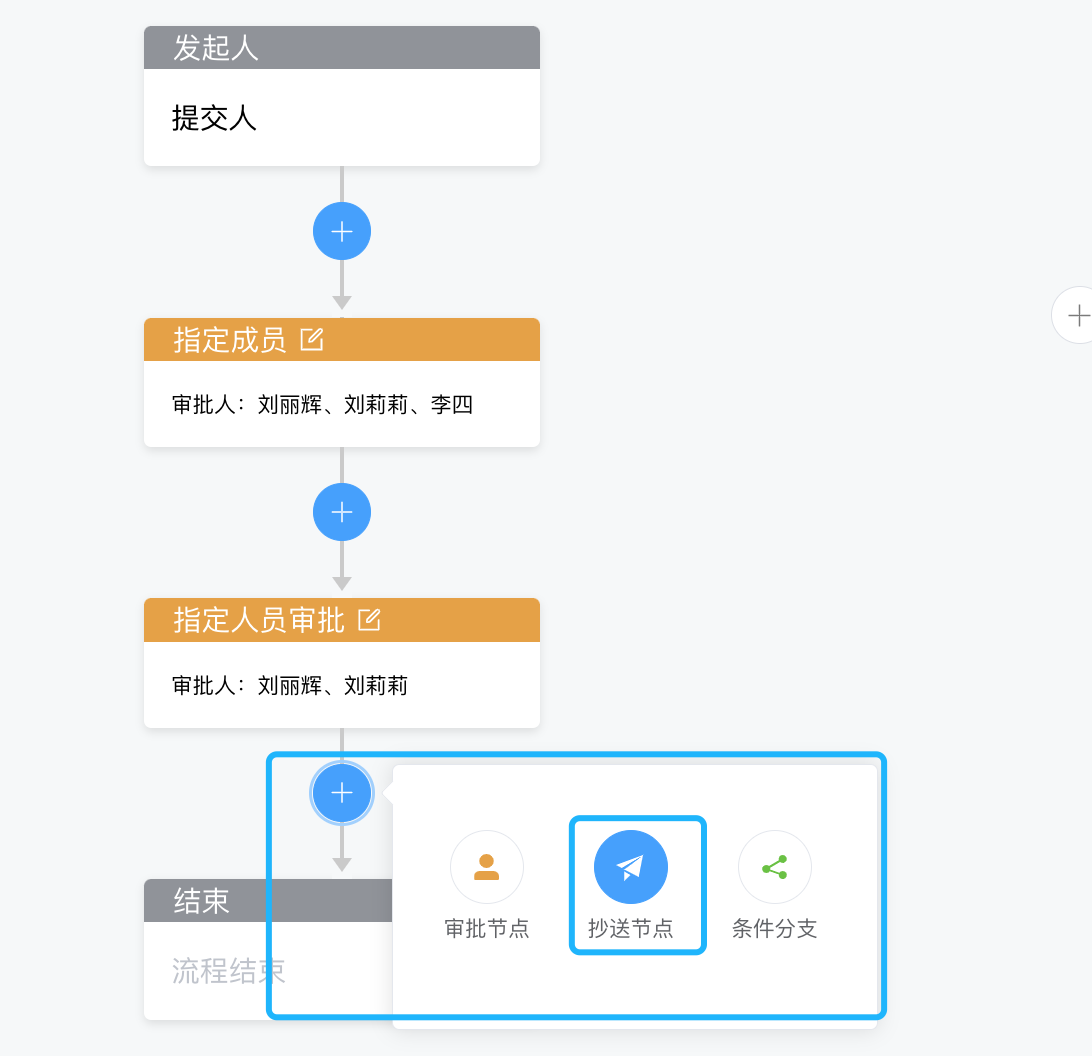The height and width of the screenshot is (1056, 1092).
Task: Select the 抄送节点 paper plane icon
Action: pos(630,867)
